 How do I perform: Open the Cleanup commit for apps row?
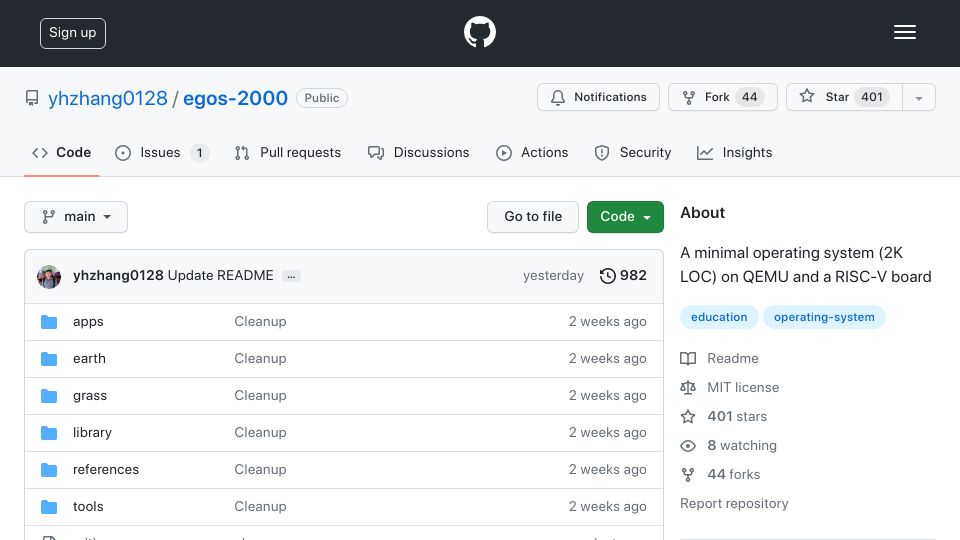pyautogui.click(x=260, y=321)
